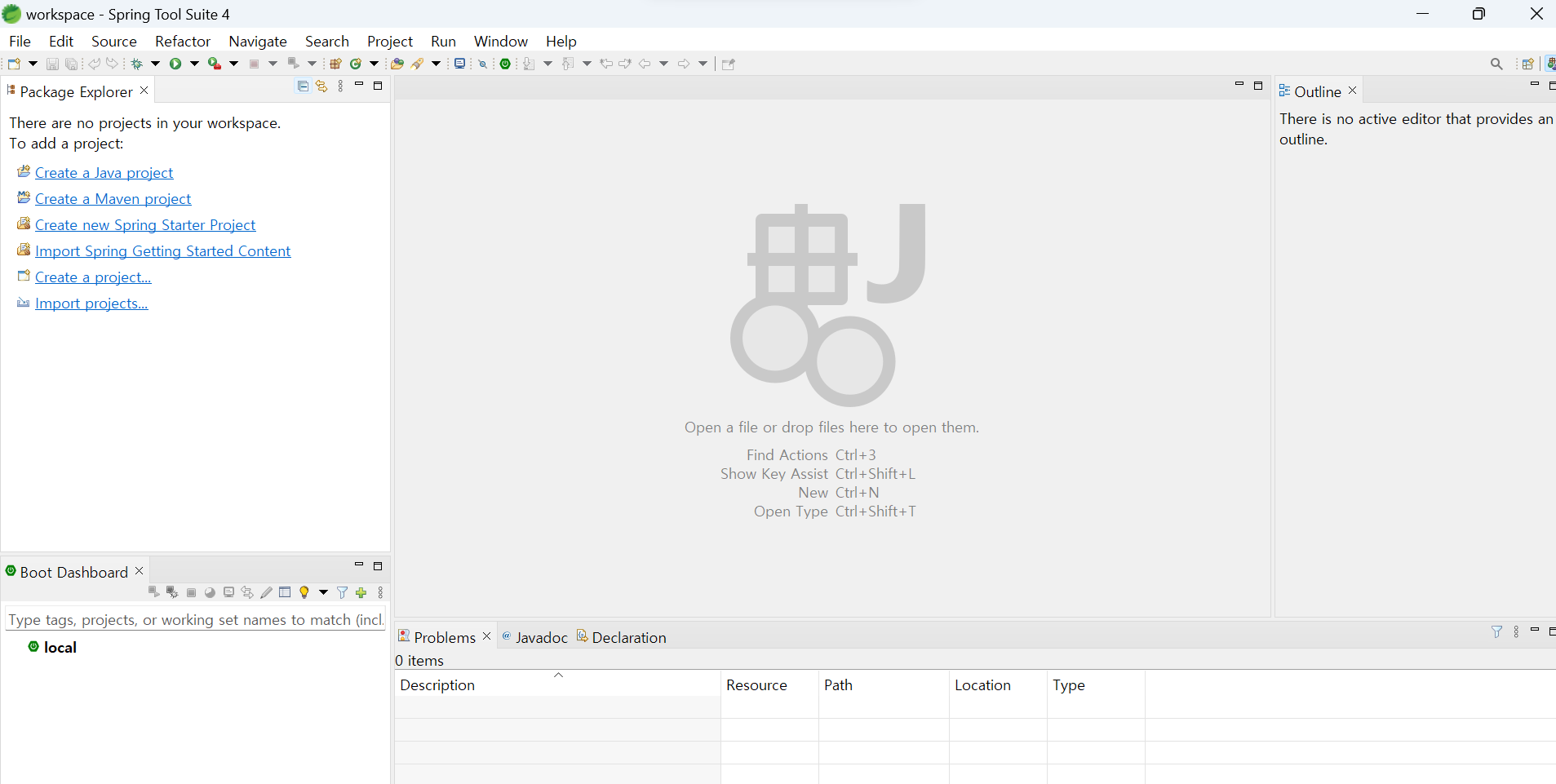This screenshot has width=1556, height=784.
Task: Open the Navigate menu
Action: click(x=258, y=42)
